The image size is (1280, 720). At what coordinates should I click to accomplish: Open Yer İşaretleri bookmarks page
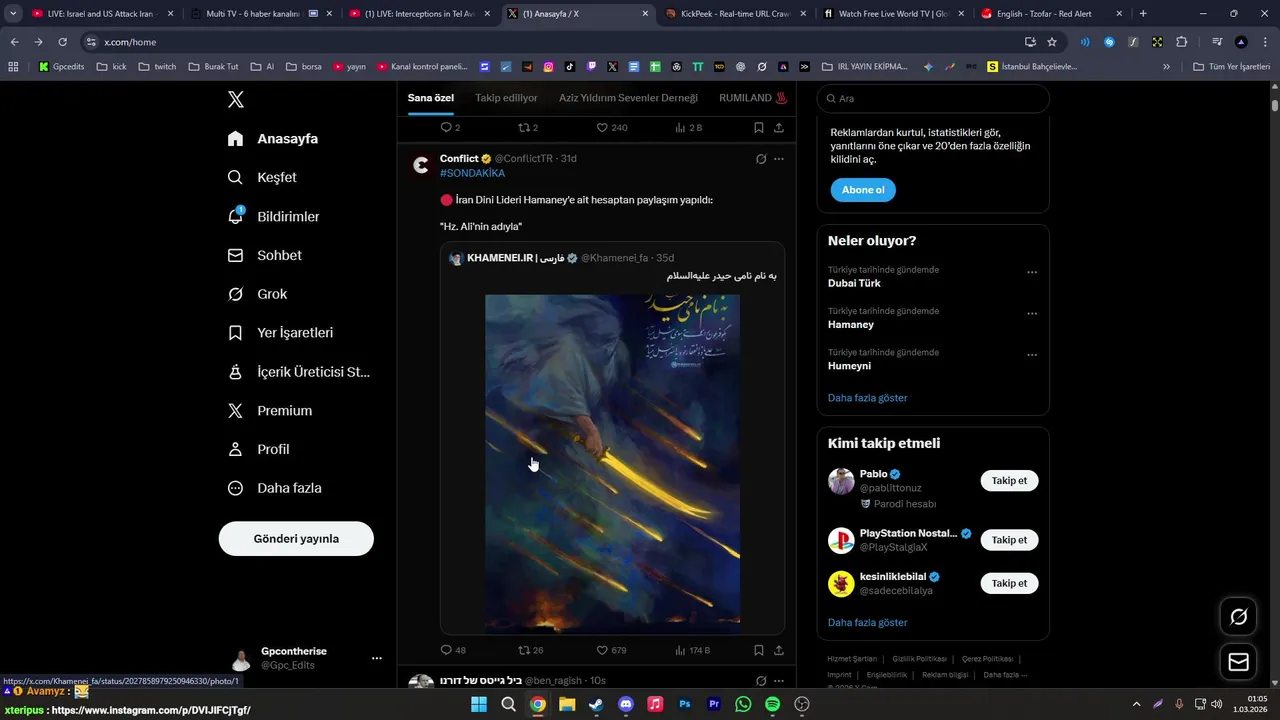tap(281, 333)
